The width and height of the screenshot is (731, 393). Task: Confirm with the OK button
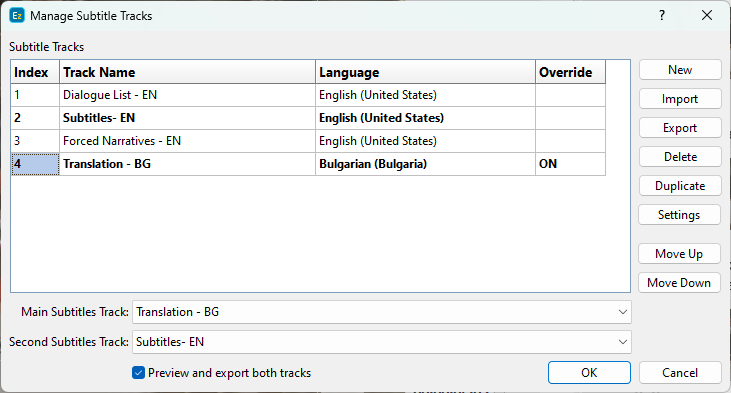pyautogui.click(x=589, y=372)
